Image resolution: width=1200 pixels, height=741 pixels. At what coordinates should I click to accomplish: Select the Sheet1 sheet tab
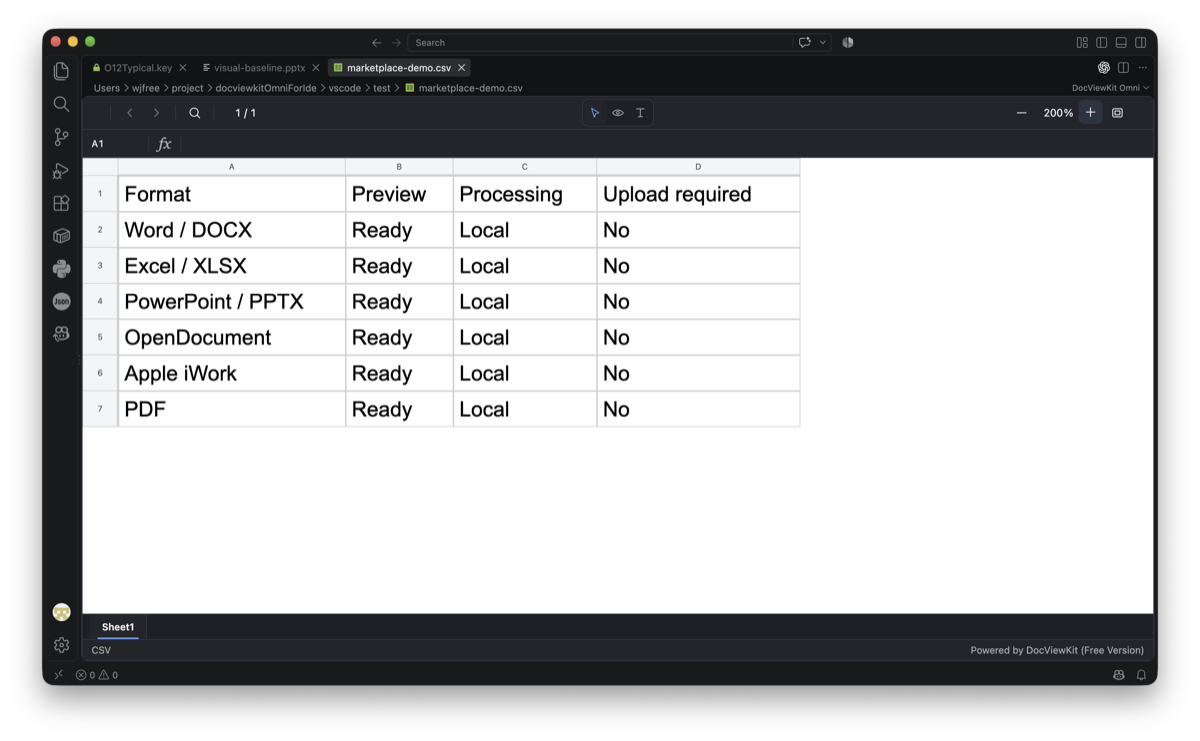[x=118, y=627]
